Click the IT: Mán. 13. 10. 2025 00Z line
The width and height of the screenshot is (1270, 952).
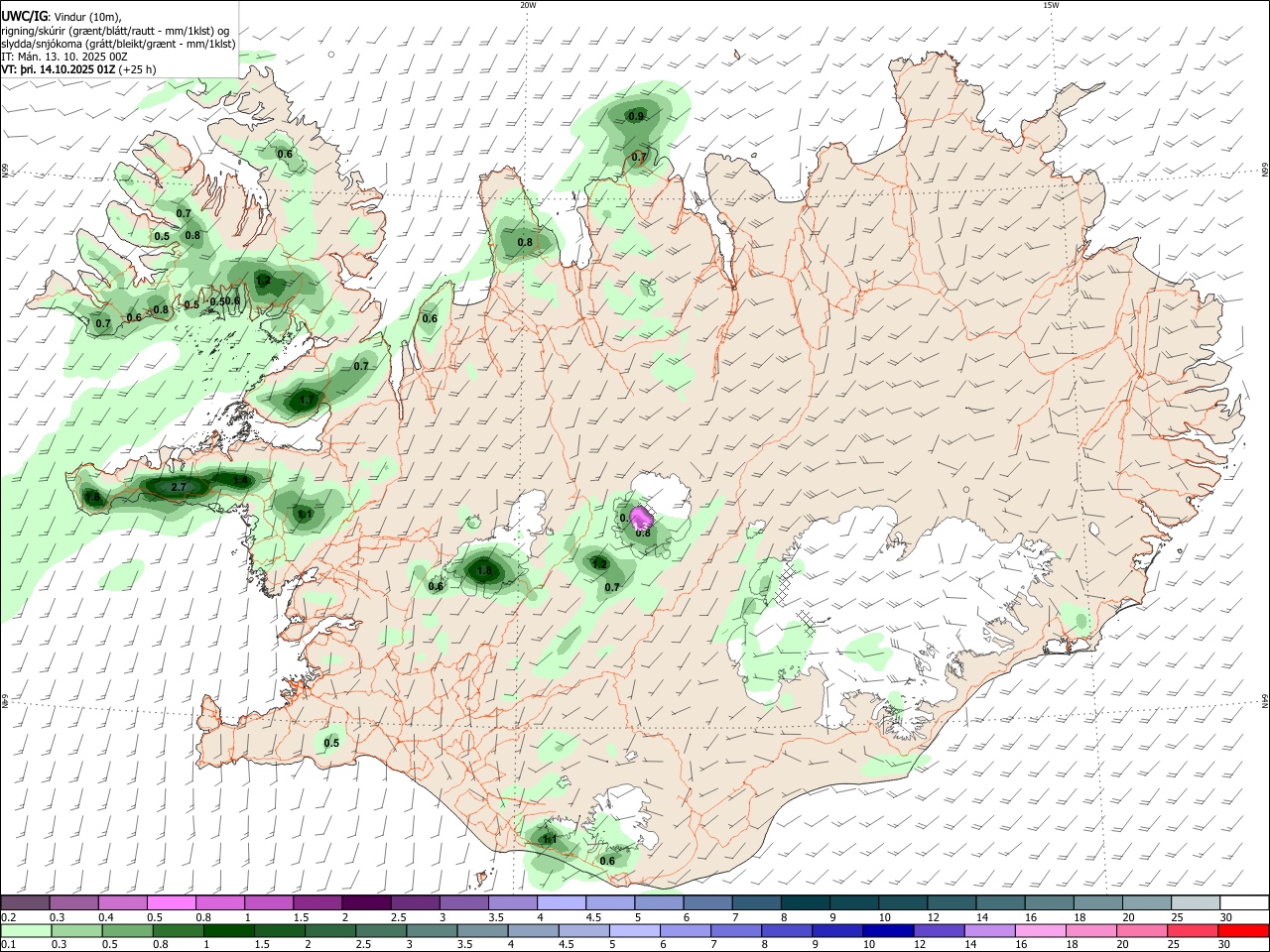pos(64,57)
